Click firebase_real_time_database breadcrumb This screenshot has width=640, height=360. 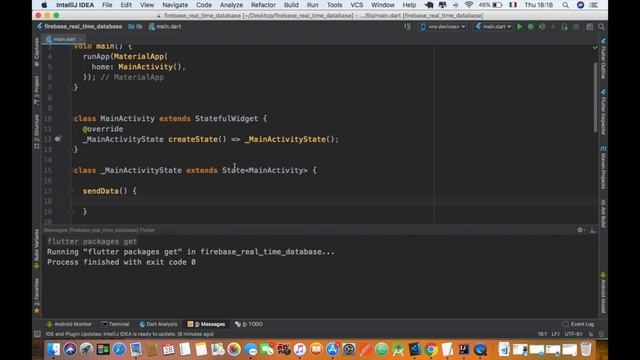pyautogui.click(x=79, y=27)
